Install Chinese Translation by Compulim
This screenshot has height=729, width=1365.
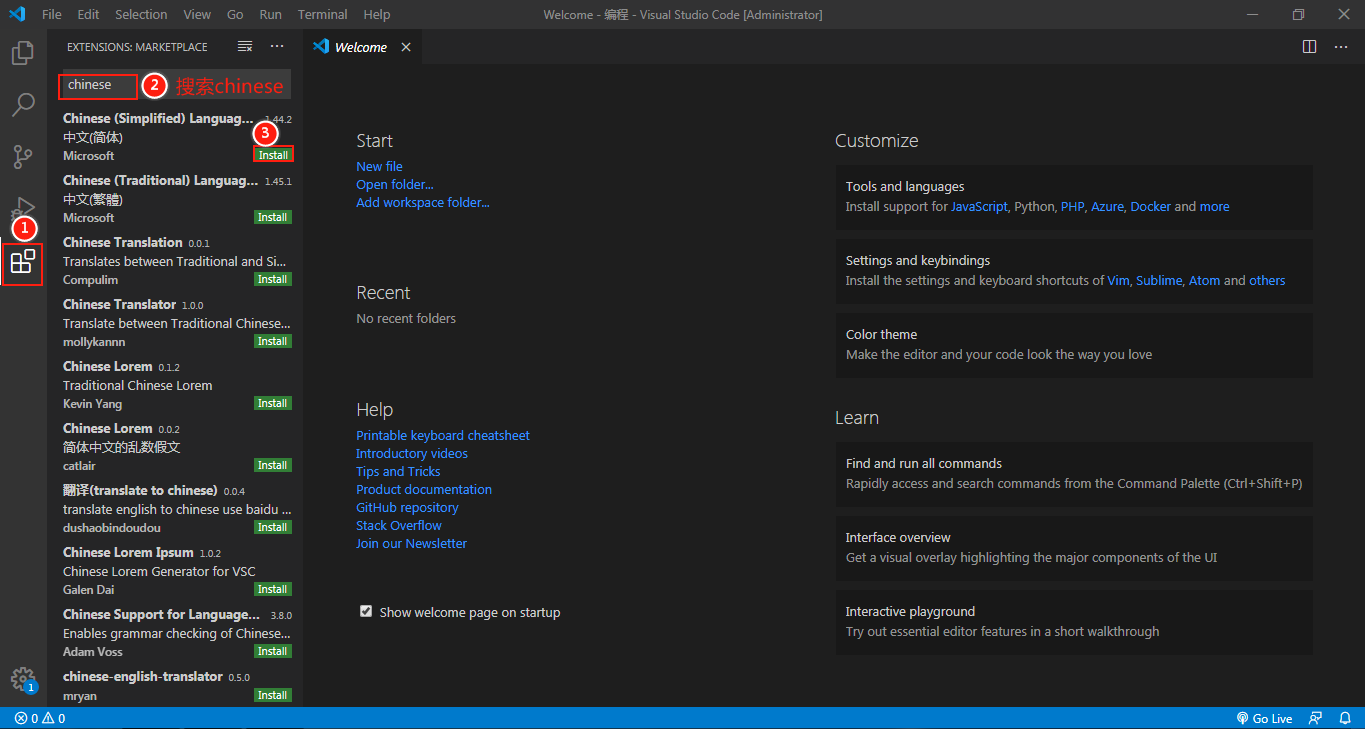click(x=273, y=279)
